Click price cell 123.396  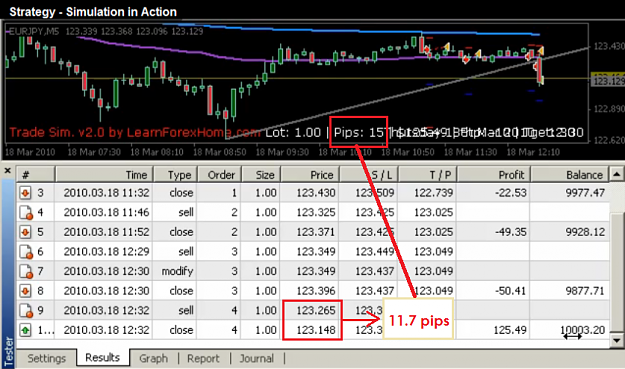click(316, 291)
